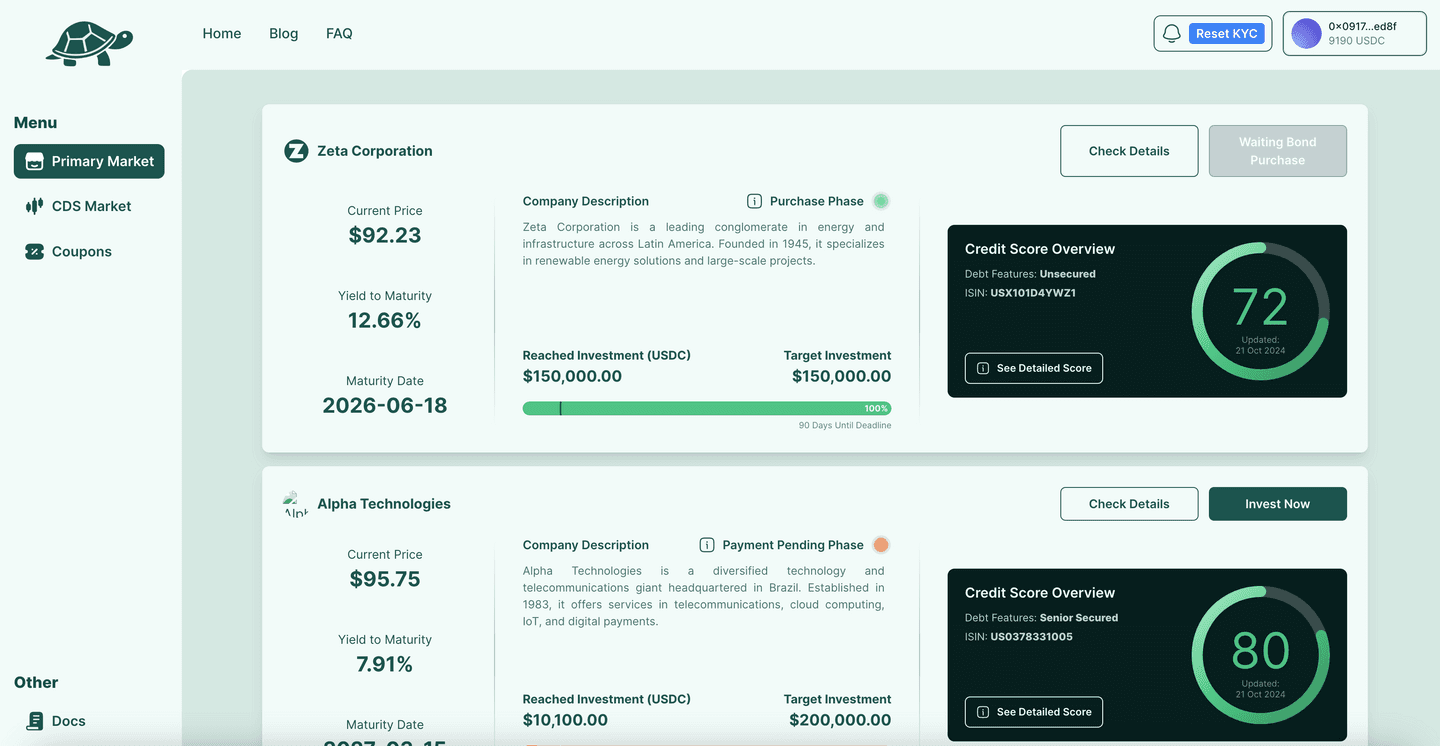The image size is (1440, 746).
Task: Click Alpha Technologies company name
Action: 384,504
